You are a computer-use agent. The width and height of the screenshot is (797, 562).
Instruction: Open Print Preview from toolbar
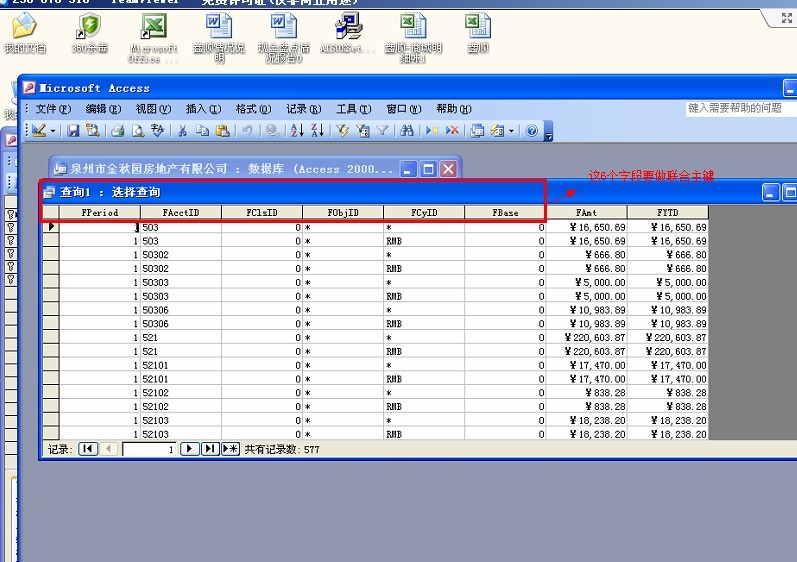coord(138,131)
